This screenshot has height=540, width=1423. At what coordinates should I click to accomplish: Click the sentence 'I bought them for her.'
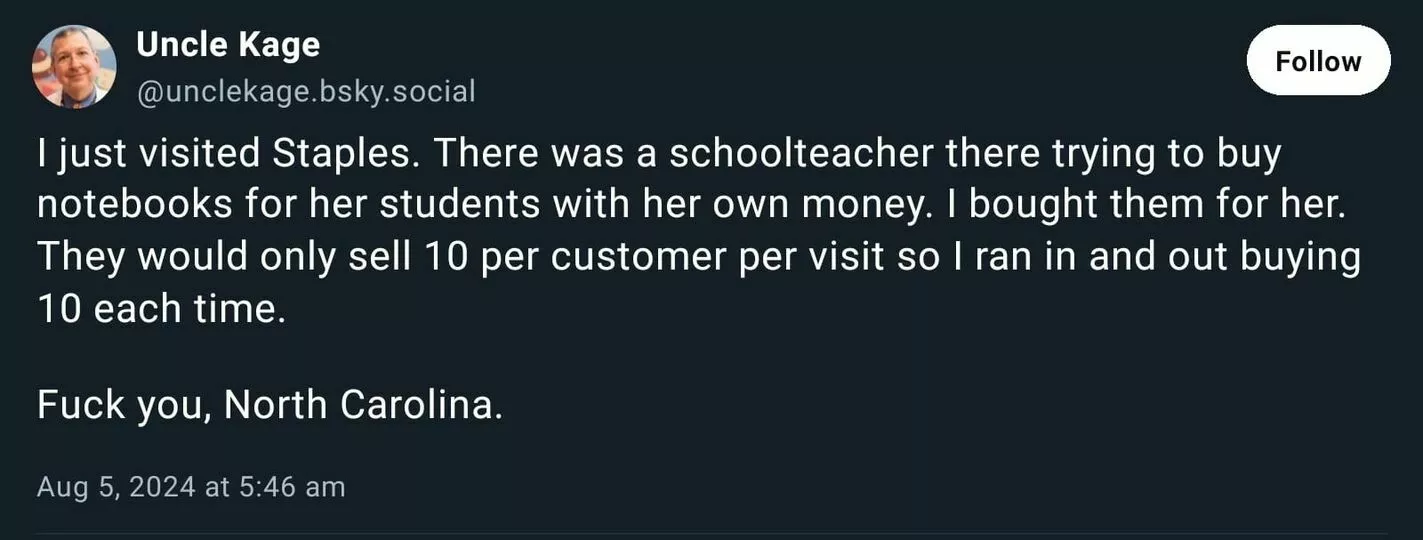pyautogui.click(x=1150, y=205)
